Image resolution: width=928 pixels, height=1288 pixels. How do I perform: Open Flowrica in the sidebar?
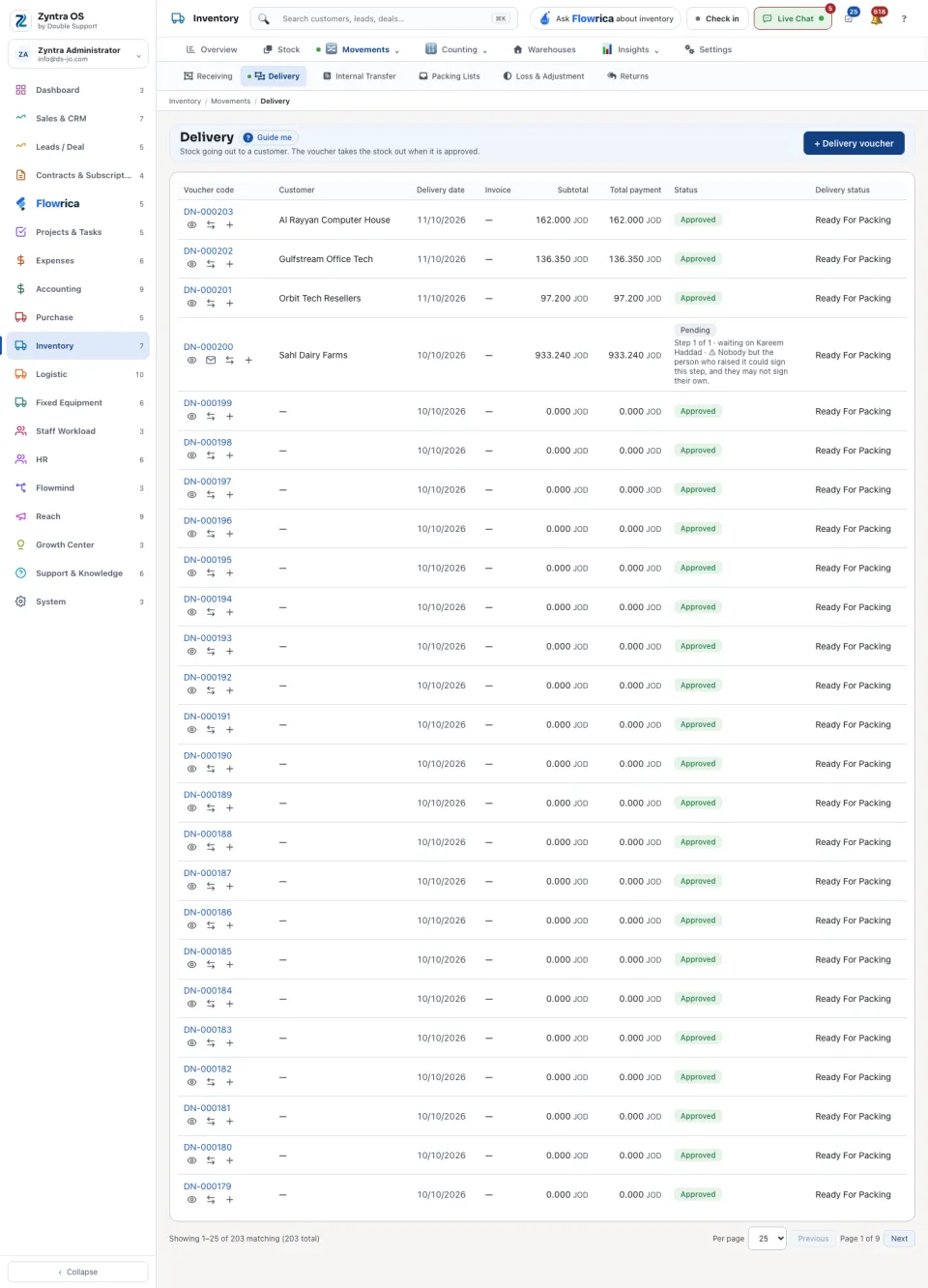pos(78,204)
